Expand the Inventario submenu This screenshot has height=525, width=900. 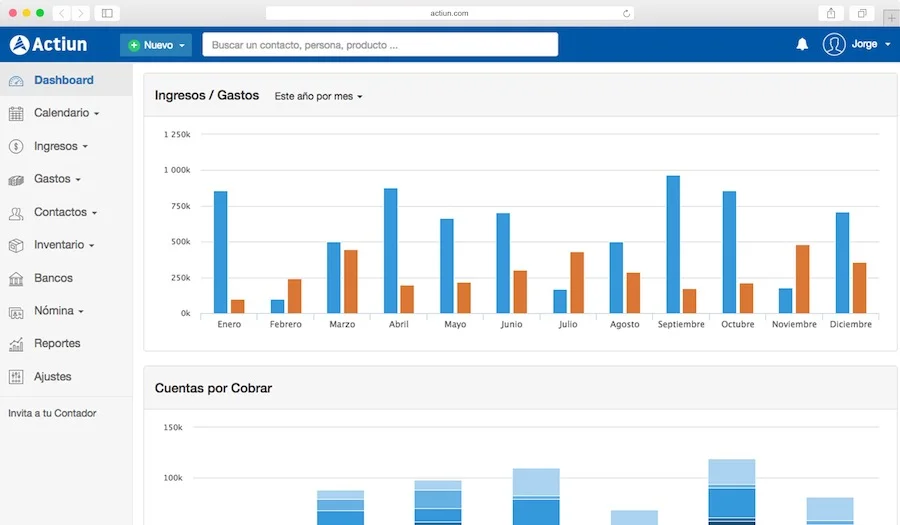coord(91,246)
